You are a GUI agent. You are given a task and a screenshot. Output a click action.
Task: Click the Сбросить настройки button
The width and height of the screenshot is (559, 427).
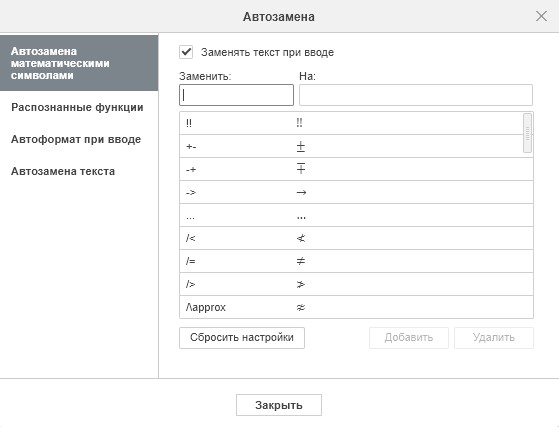point(242,338)
